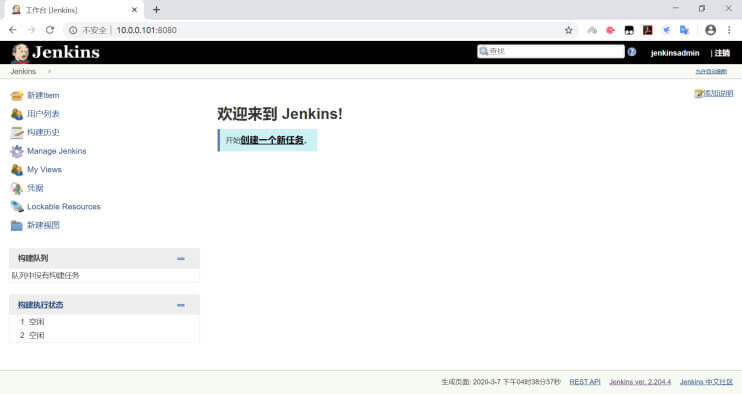Click the 构建执行状态 heading link
Screen dimensions: 742x394
point(41,305)
